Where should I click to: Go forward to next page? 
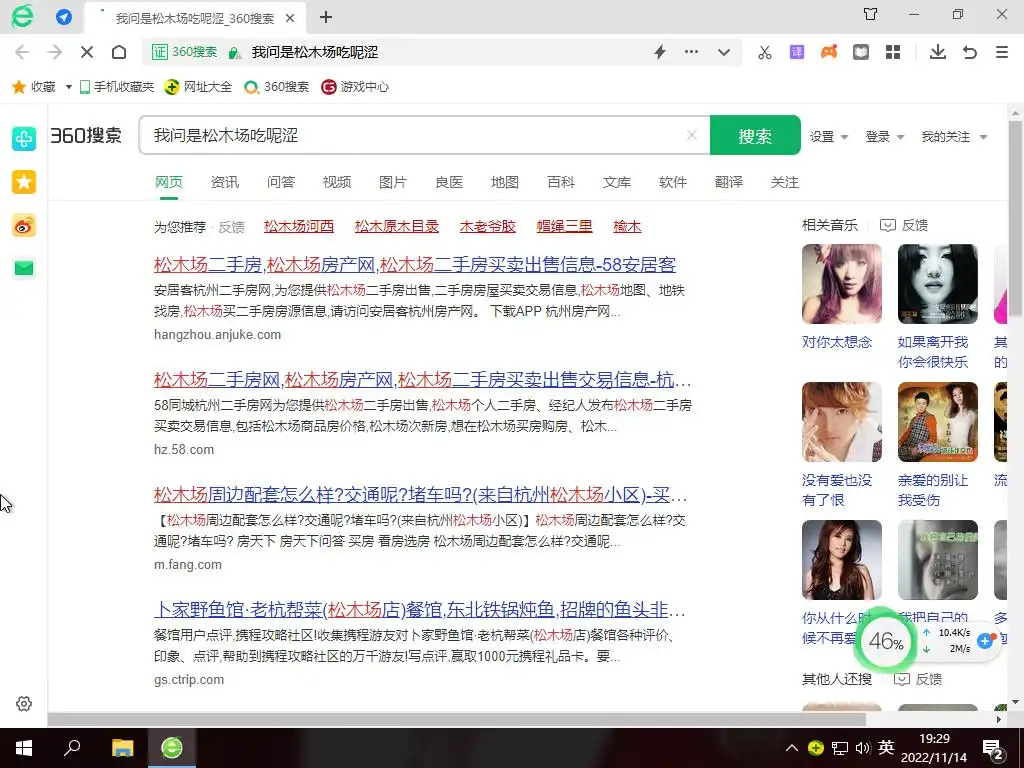(x=55, y=52)
